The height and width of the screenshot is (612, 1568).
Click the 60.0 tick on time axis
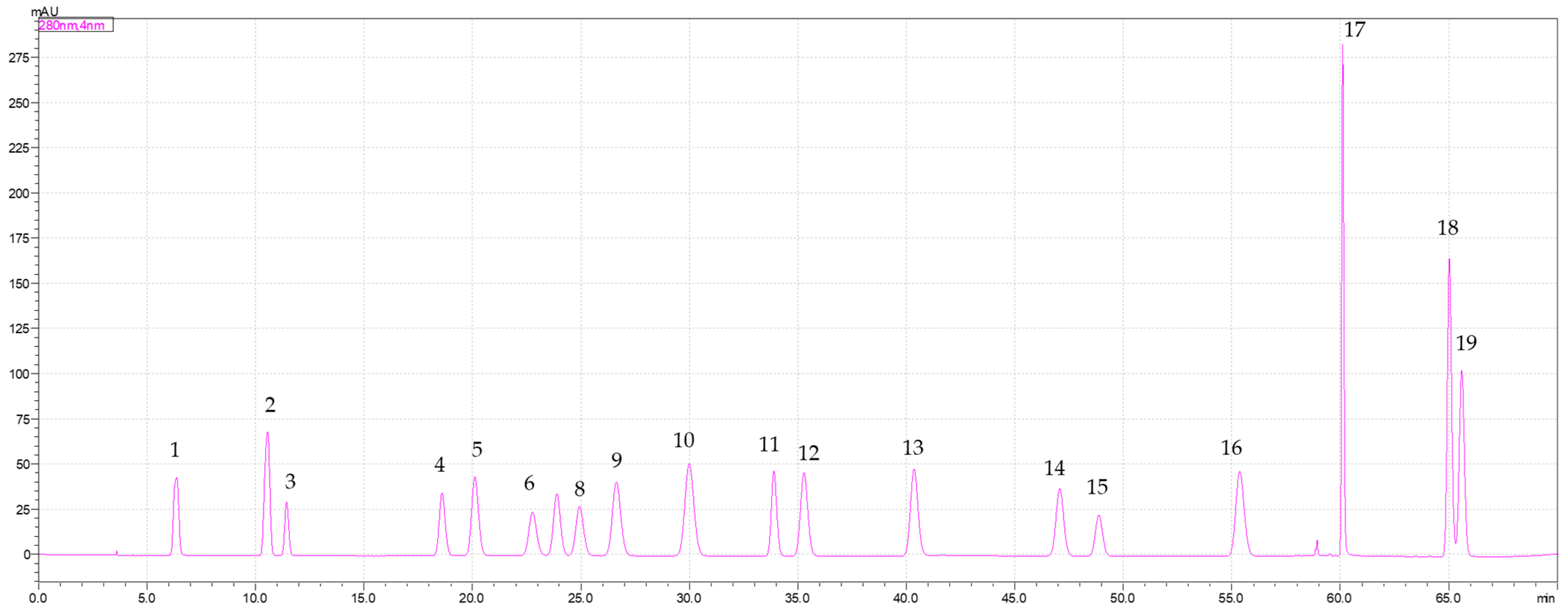pos(1338,598)
